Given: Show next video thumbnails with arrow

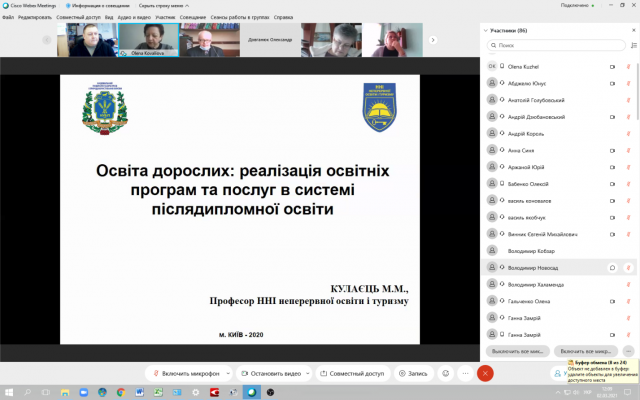Looking at the screenshot, I should pyautogui.click(x=433, y=40).
